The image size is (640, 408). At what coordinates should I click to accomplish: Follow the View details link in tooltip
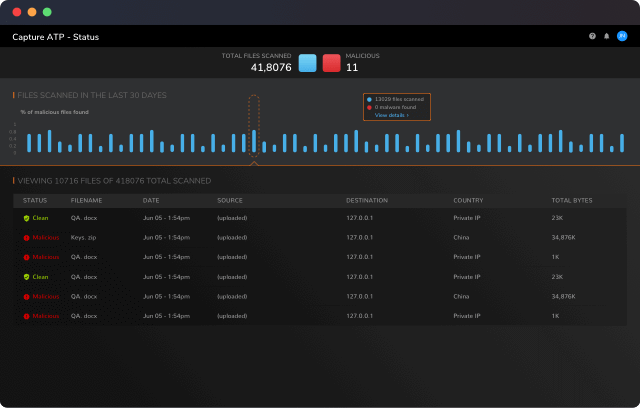click(392, 115)
